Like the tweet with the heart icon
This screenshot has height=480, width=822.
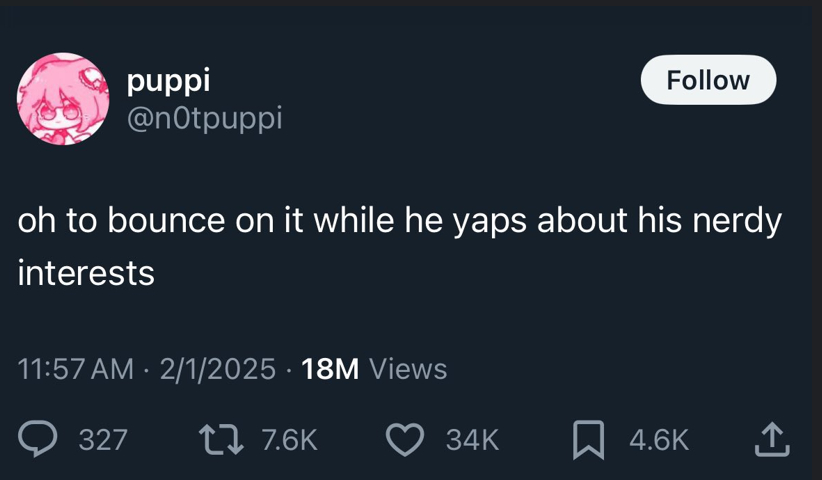click(405, 439)
